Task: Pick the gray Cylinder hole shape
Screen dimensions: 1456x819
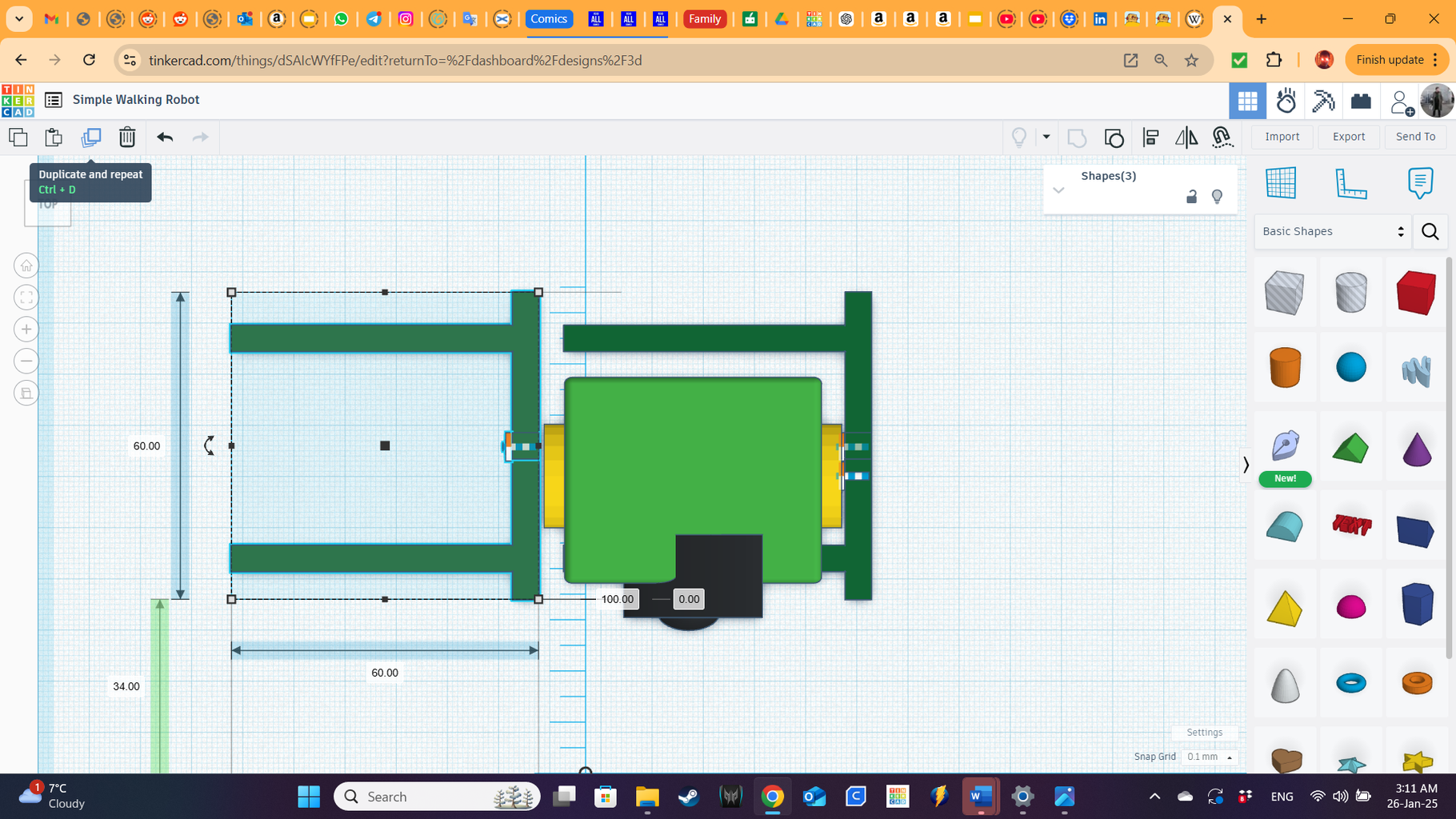Action: [1351, 292]
